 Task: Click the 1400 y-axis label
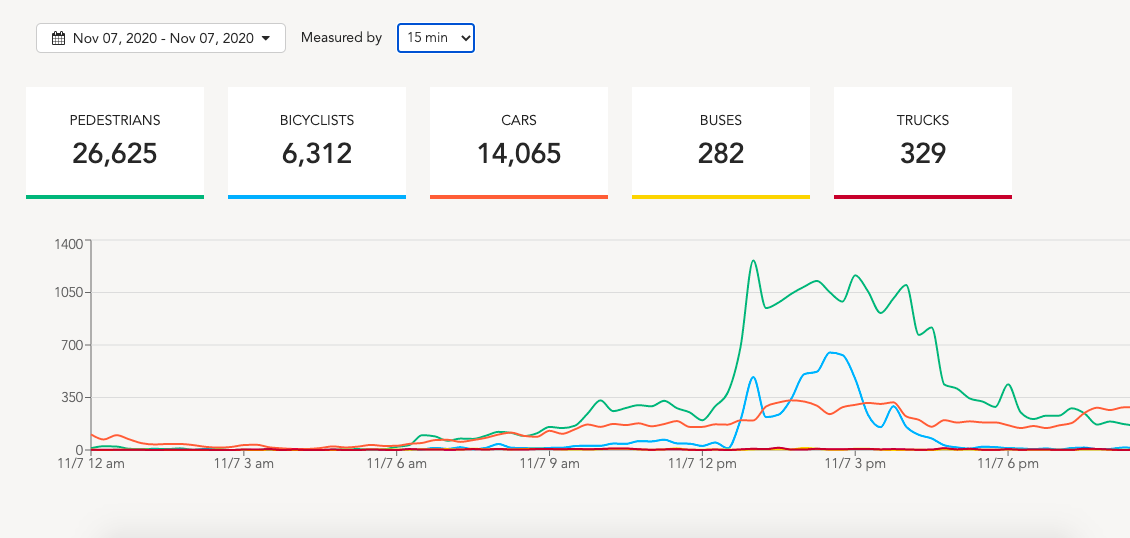pos(70,241)
